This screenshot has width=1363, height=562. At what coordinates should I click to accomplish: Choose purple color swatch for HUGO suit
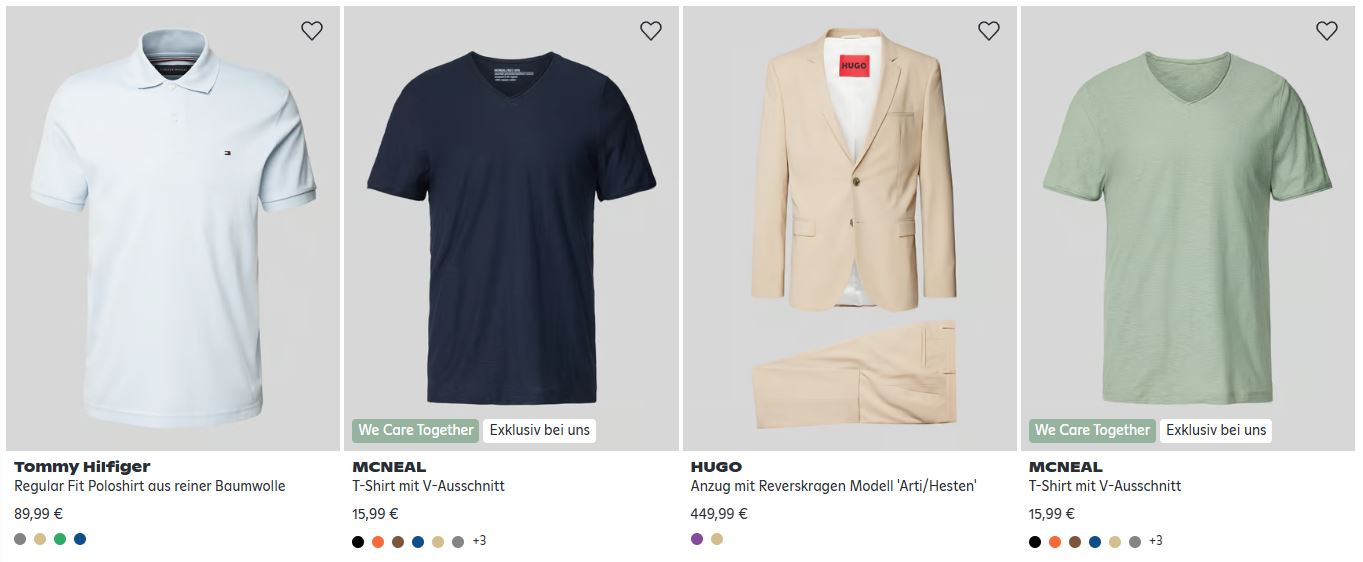[697, 539]
